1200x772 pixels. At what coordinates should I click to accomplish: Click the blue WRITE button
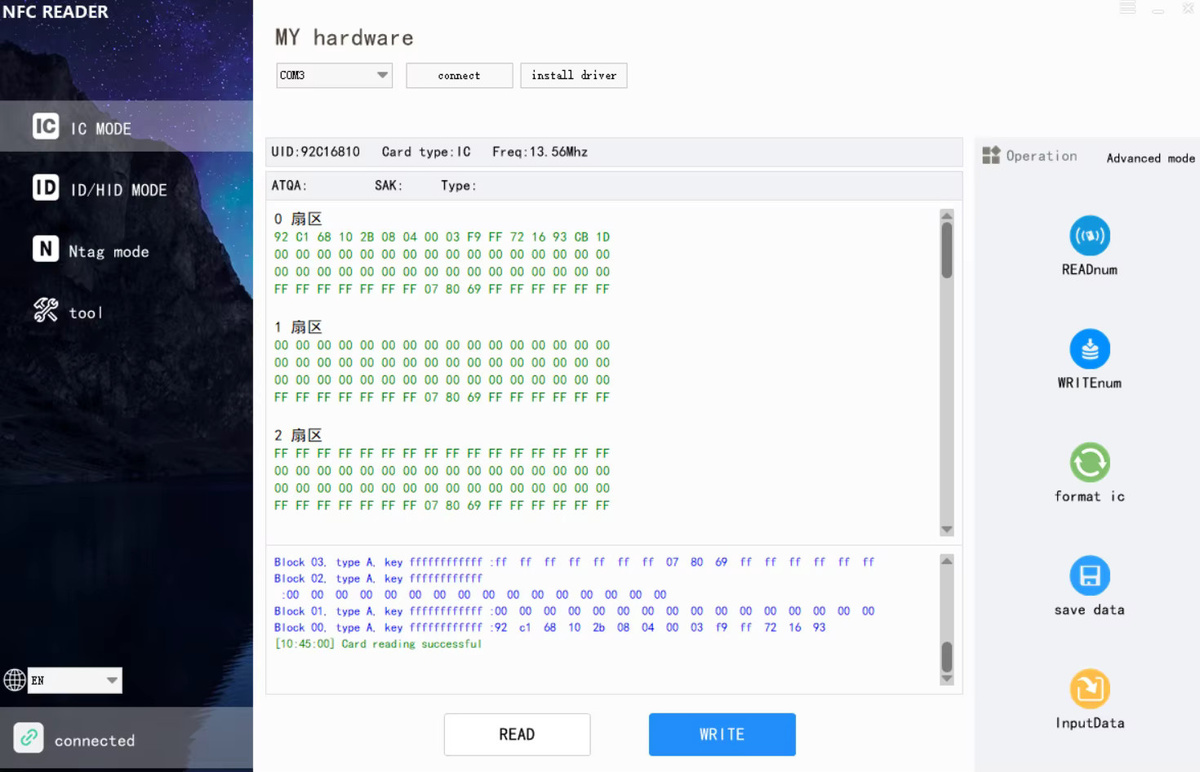pyautogui.click(x=722, y=734)
